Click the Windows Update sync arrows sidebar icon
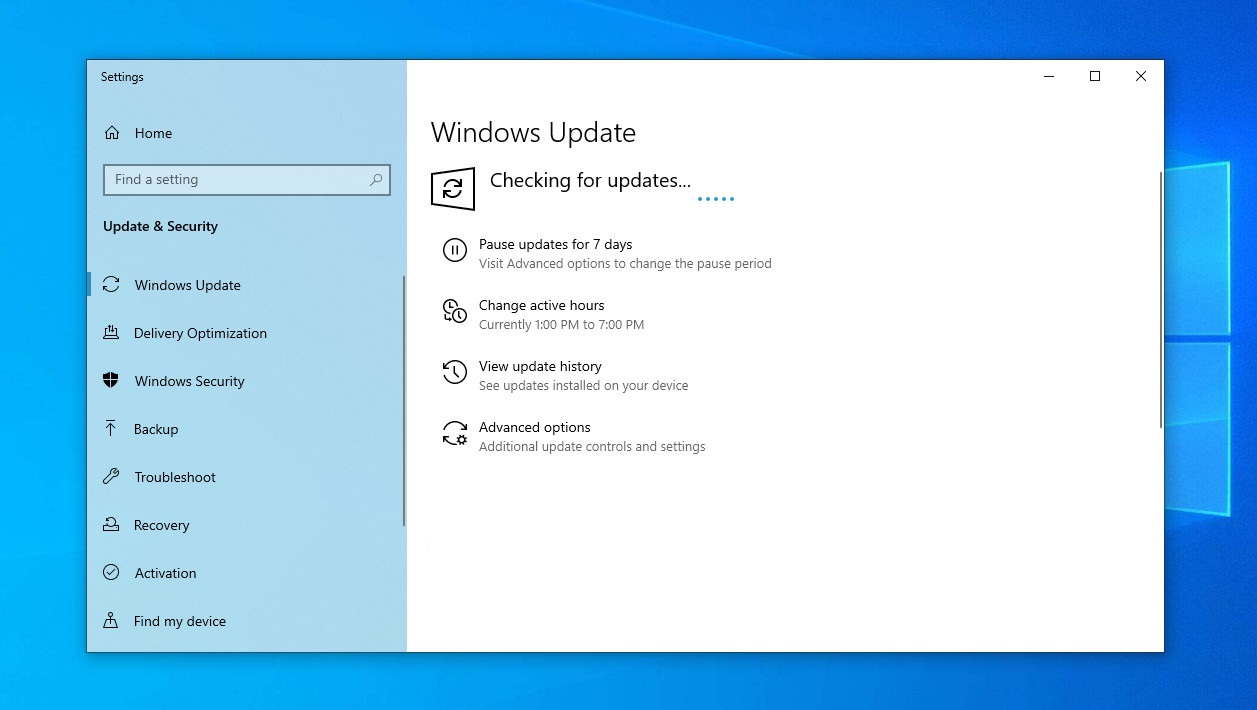1257x710 pixels. [111, 285]
